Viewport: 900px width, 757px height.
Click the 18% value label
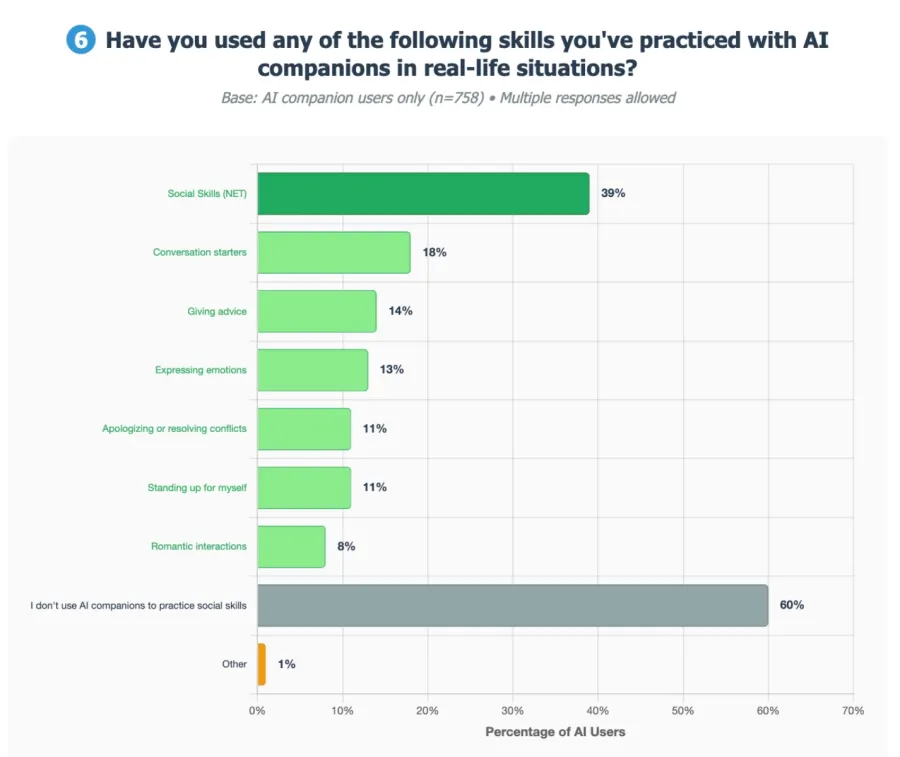tap(434, 252)
